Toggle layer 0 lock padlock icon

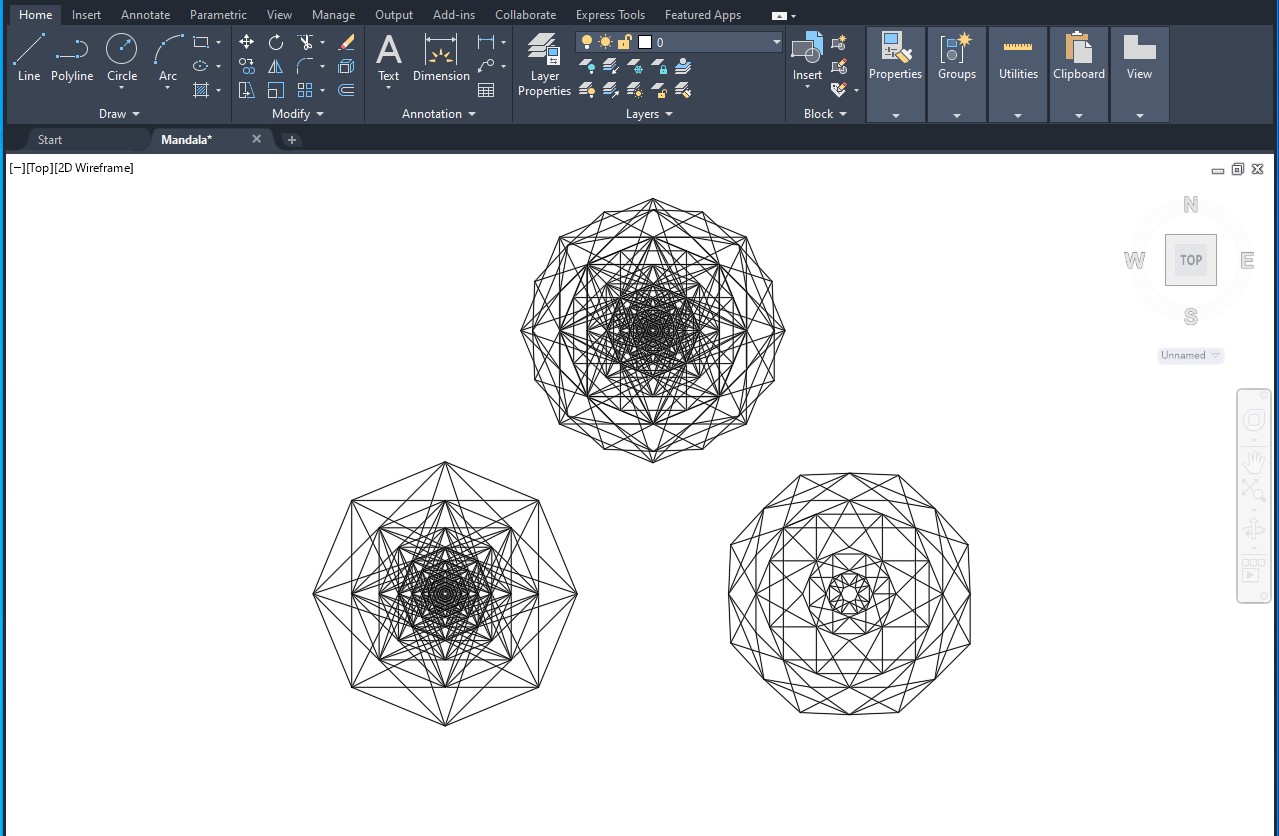coord(624,42)
